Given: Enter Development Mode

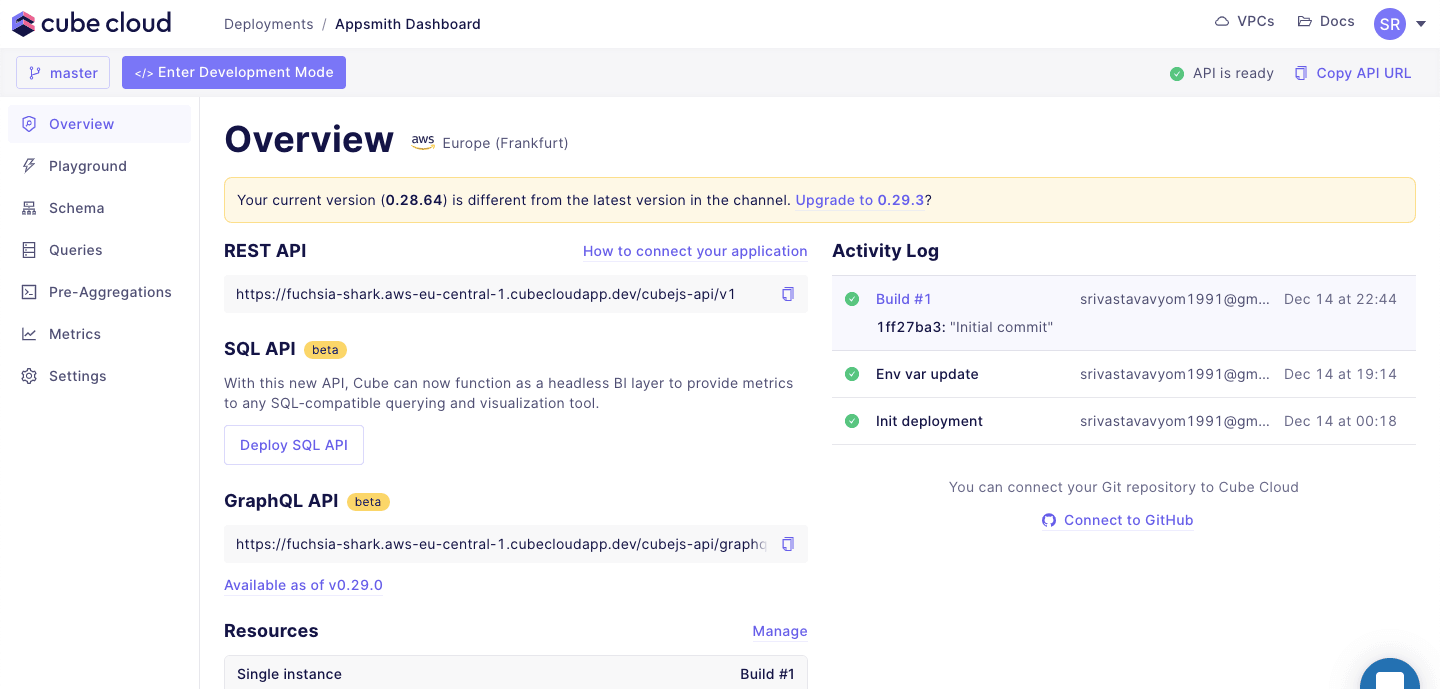Looking at the screenshot, I should pos(234,73).
